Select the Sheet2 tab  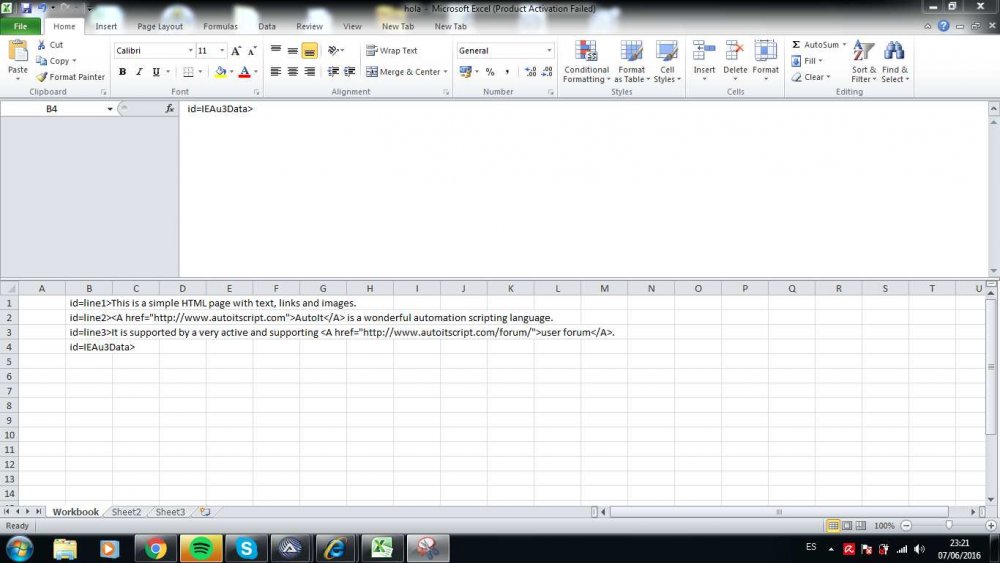126,511
